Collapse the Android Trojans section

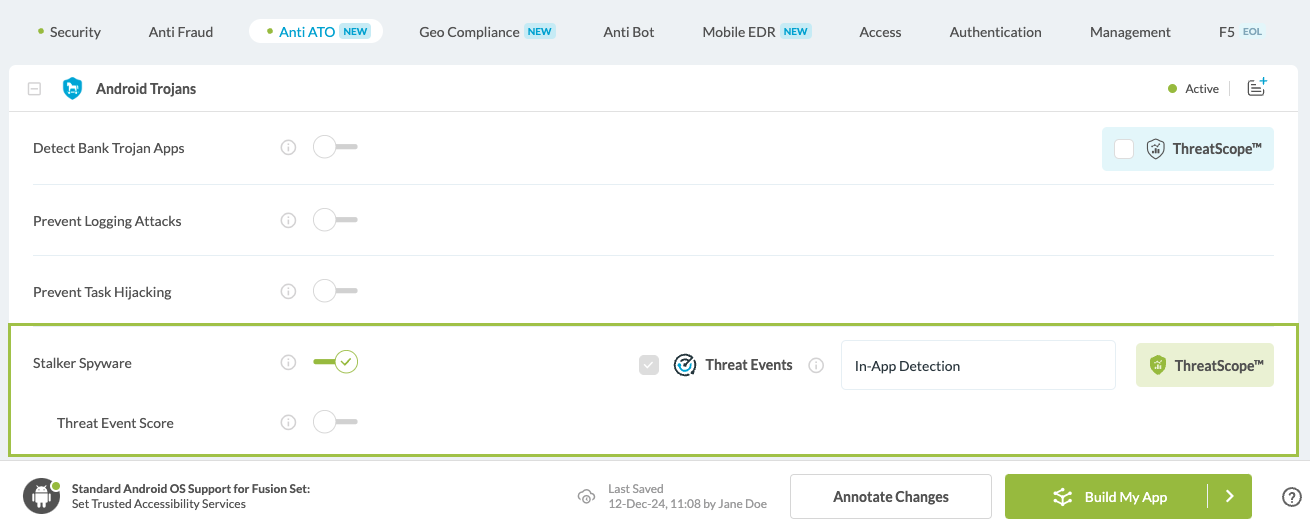pos(35,89)
